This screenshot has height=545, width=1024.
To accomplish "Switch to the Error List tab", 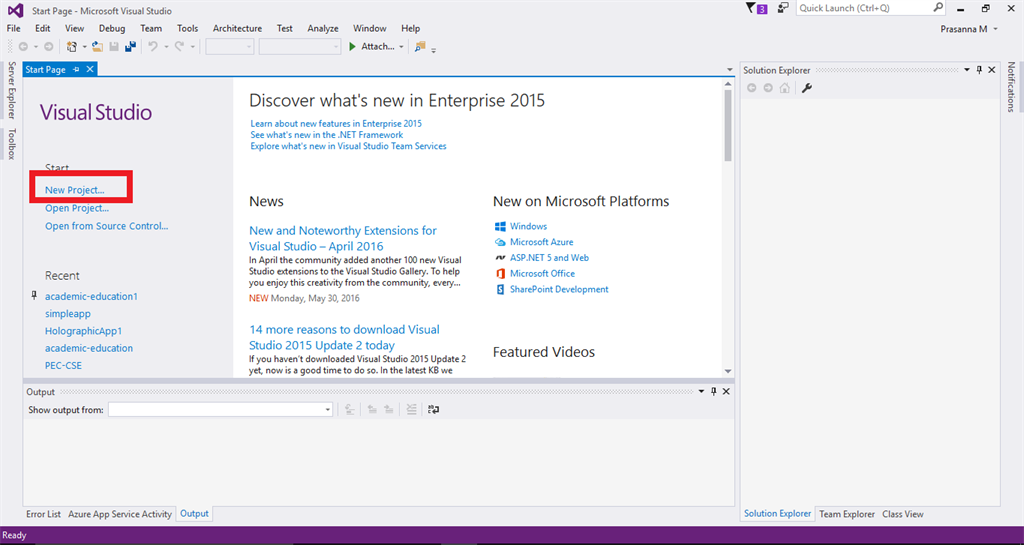I will point(43,514).
